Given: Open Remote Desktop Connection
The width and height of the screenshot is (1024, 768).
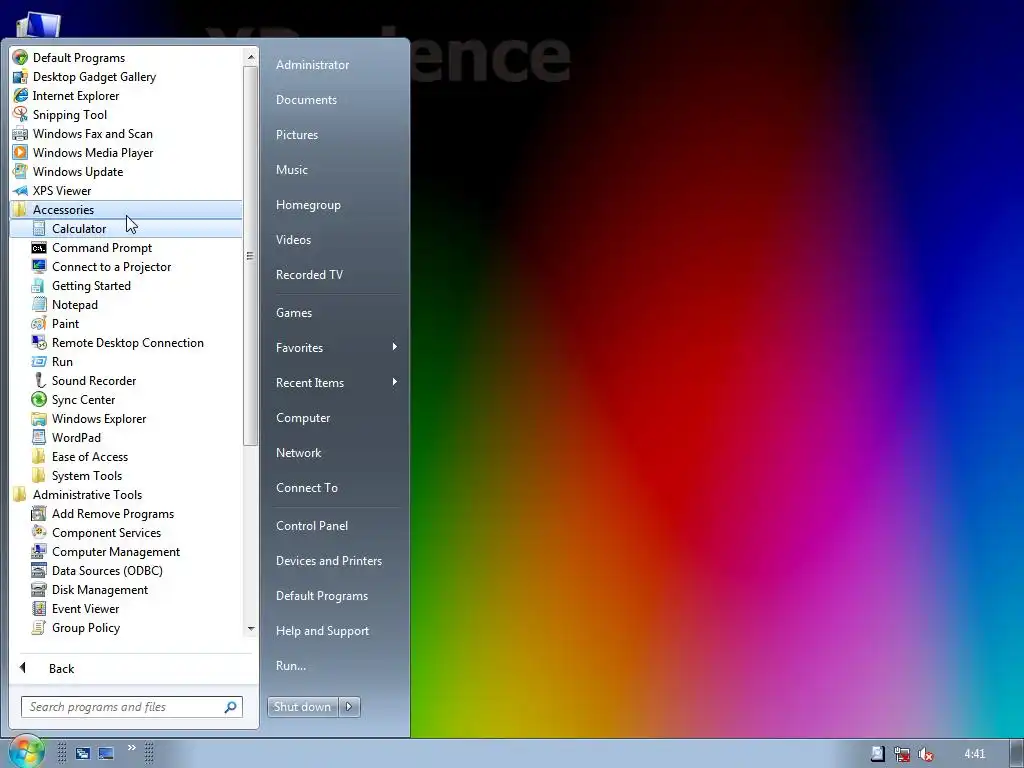Looking at the screenshot, I should 126,343.
